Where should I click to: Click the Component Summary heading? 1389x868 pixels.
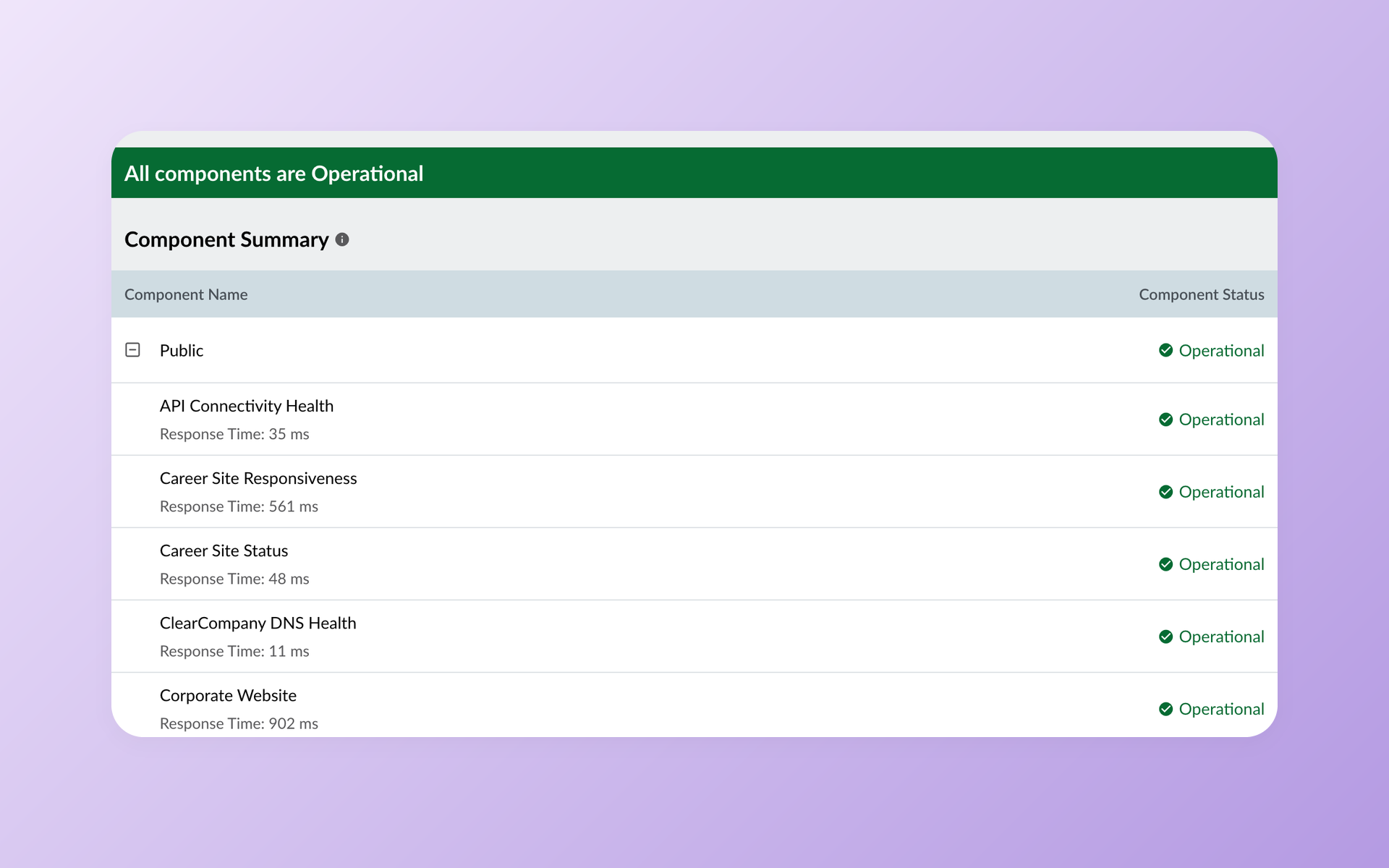[x=226, y=239]
